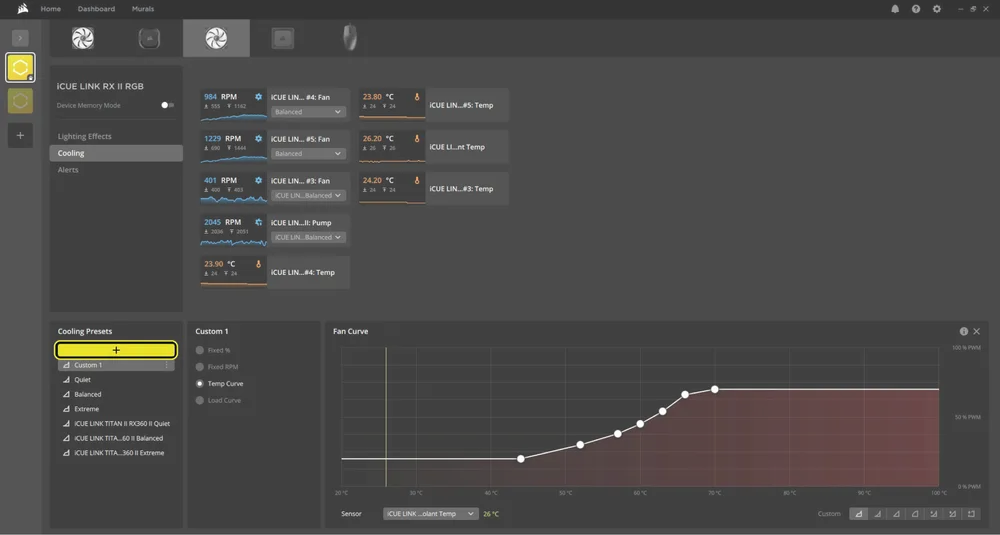Select the Fixed RPM radio option
This screenshot has width=1000, height=535.
(200, 367)
